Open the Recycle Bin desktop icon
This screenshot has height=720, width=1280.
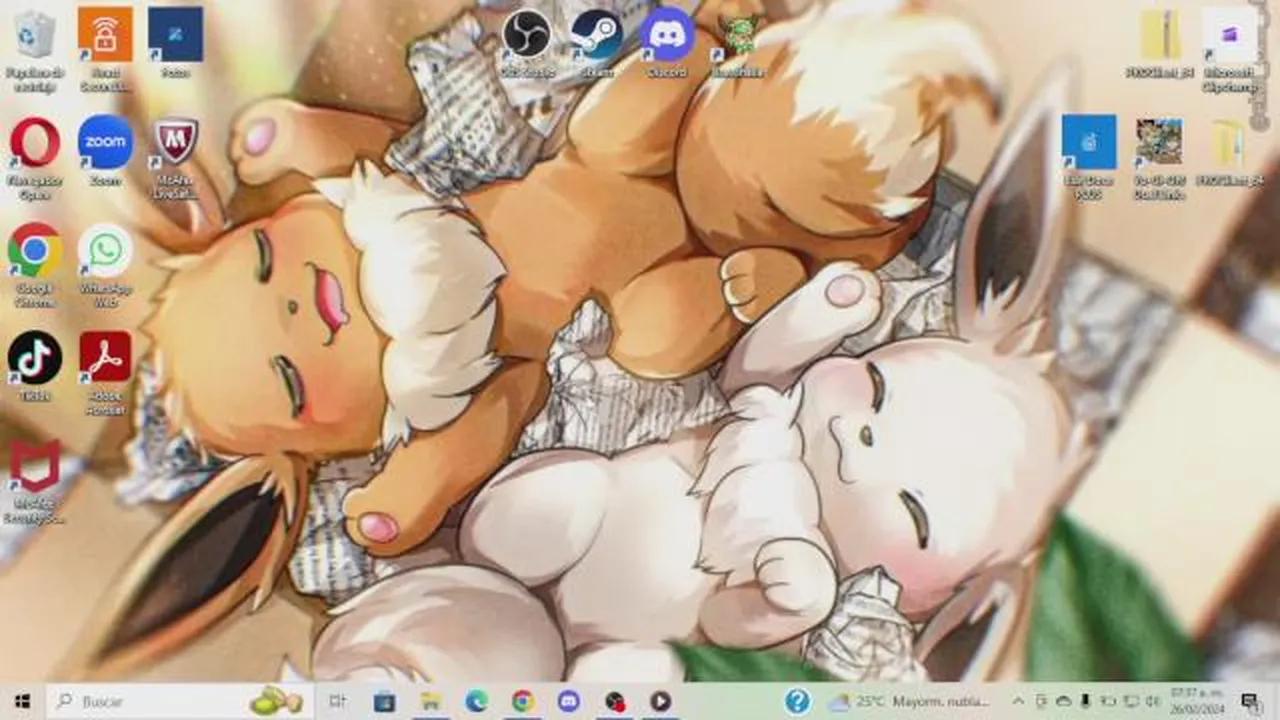pos(36,50)
